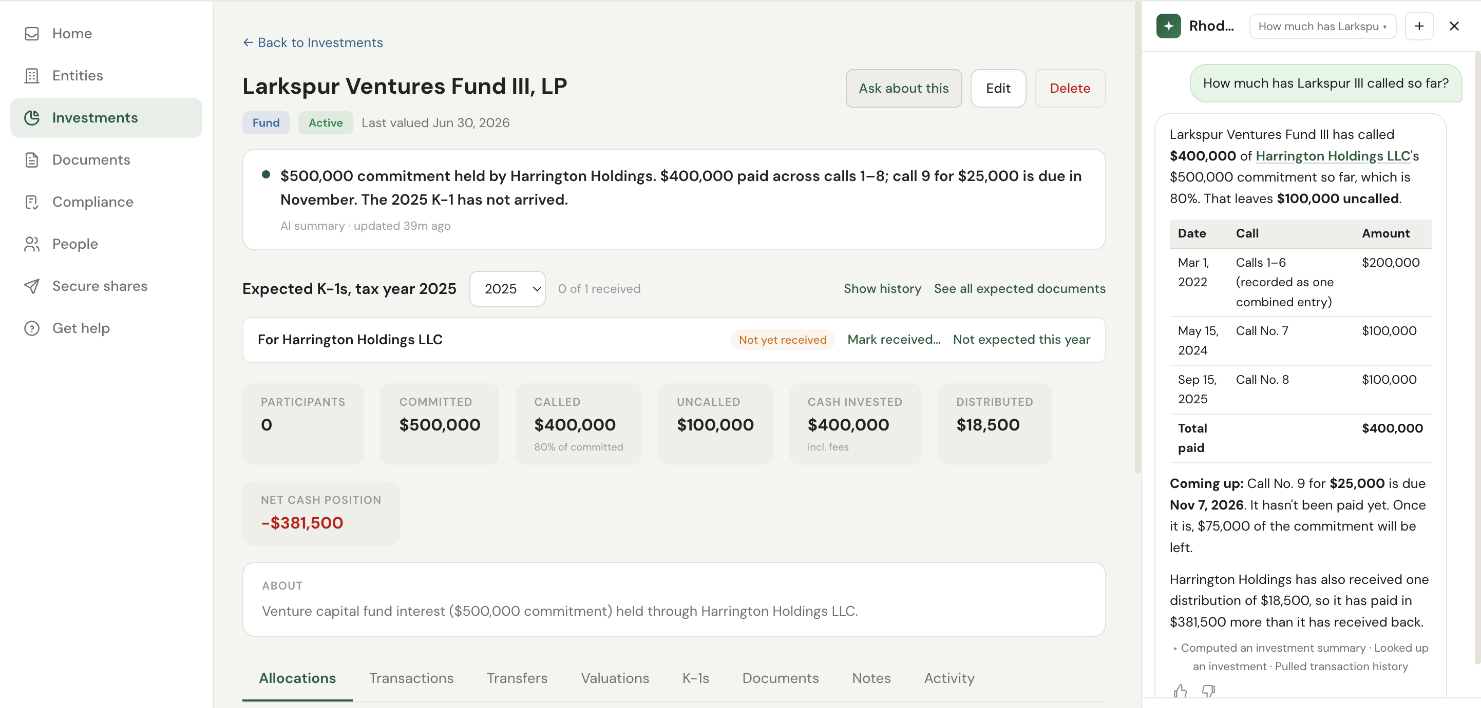This screenshot has height=708, width=1481.
Task: Click the Active status tag
Action: (x=325, y=123)
